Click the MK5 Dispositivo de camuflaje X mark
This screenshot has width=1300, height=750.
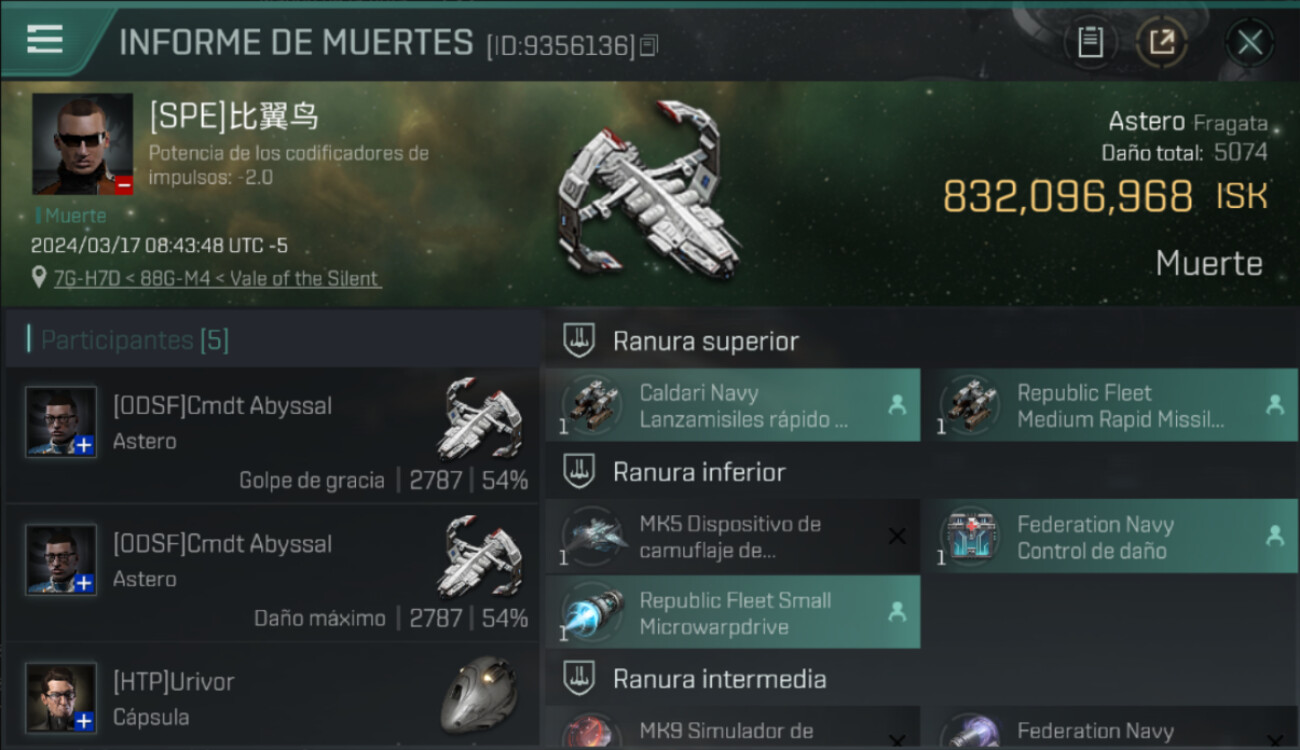897,537
